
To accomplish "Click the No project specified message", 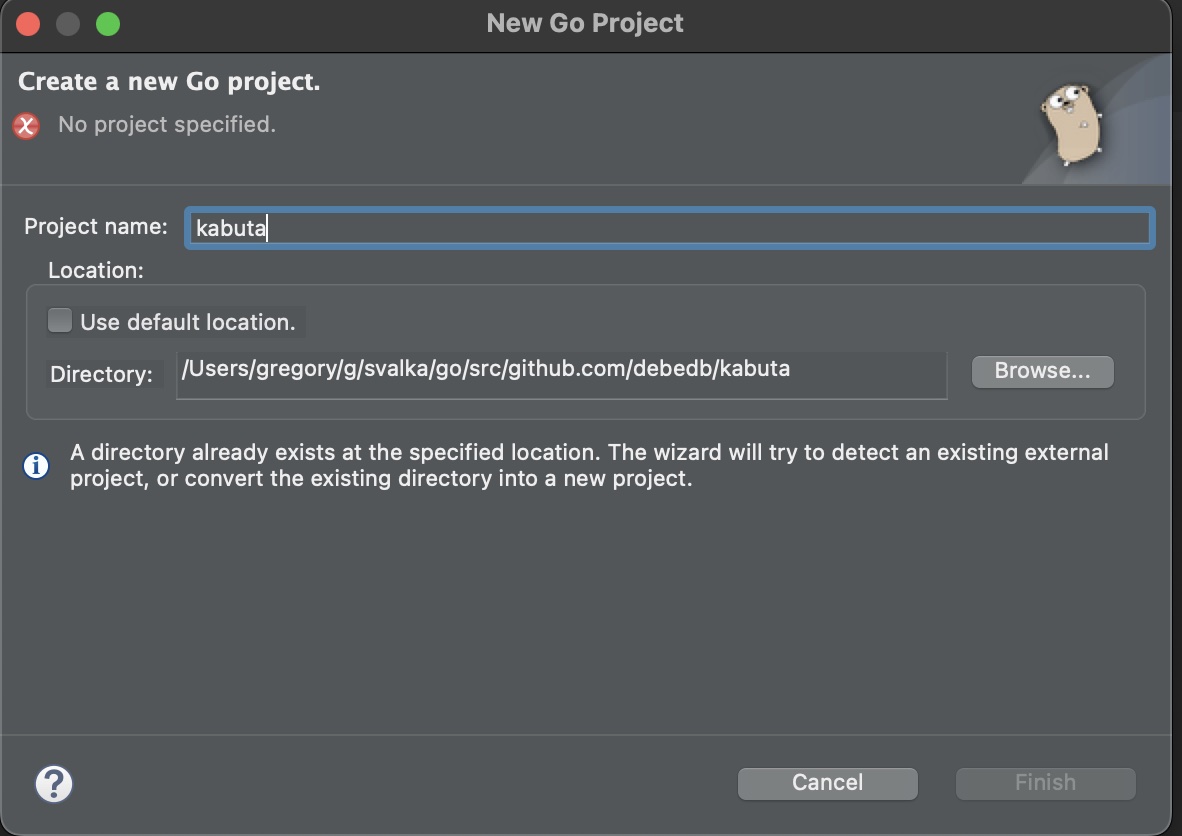I will click(x=167, y=125).
